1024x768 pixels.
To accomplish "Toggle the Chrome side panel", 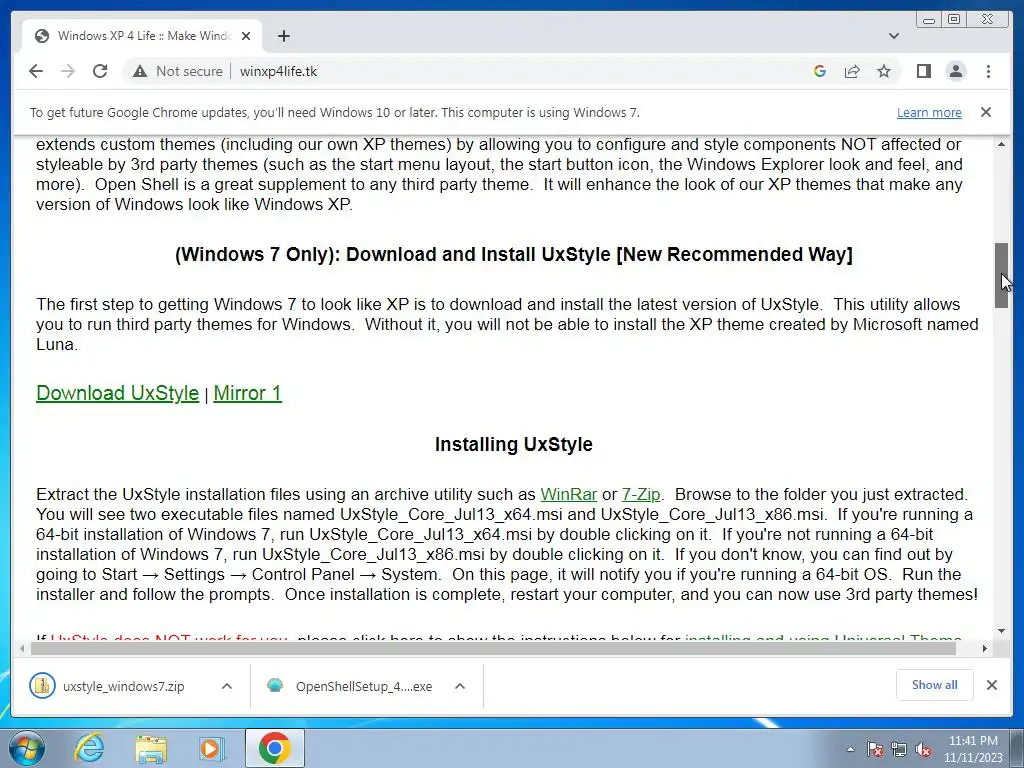I will click(x=923, y=71).
